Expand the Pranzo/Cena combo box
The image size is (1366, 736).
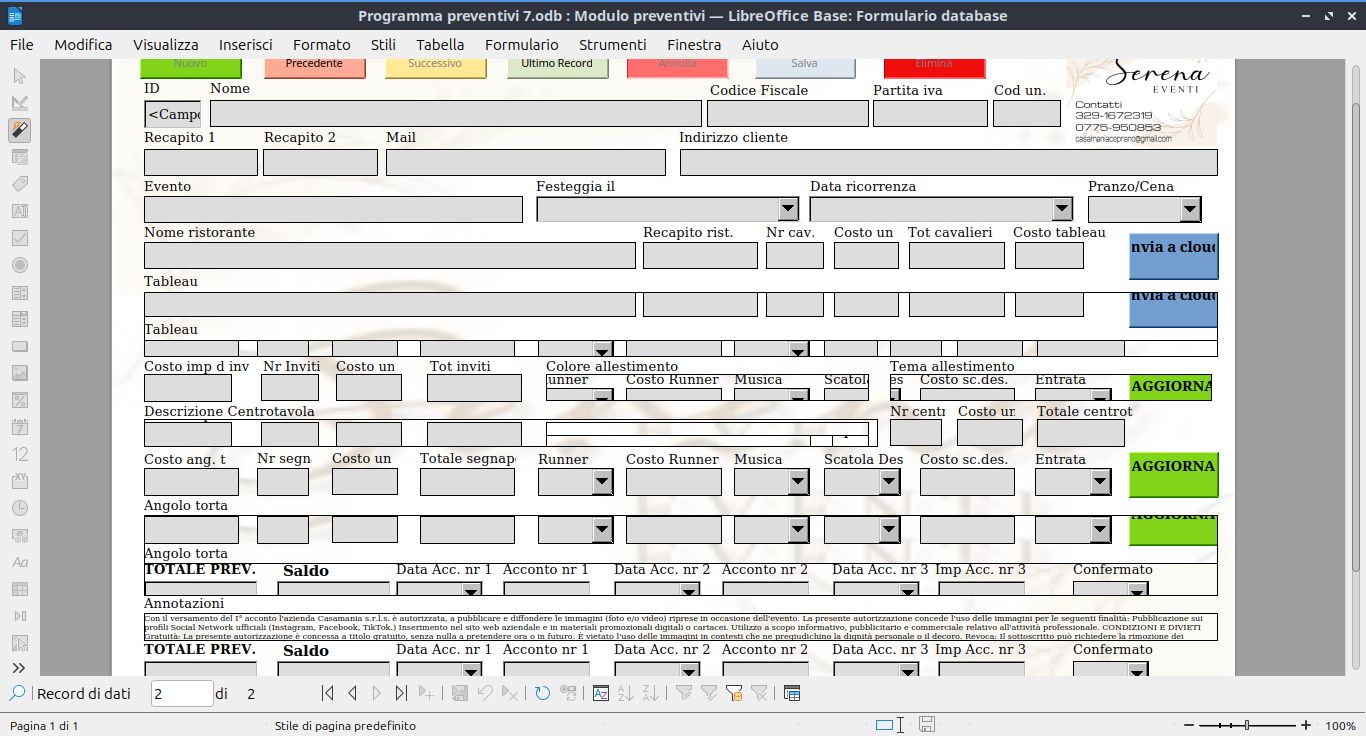[1189, 209]
